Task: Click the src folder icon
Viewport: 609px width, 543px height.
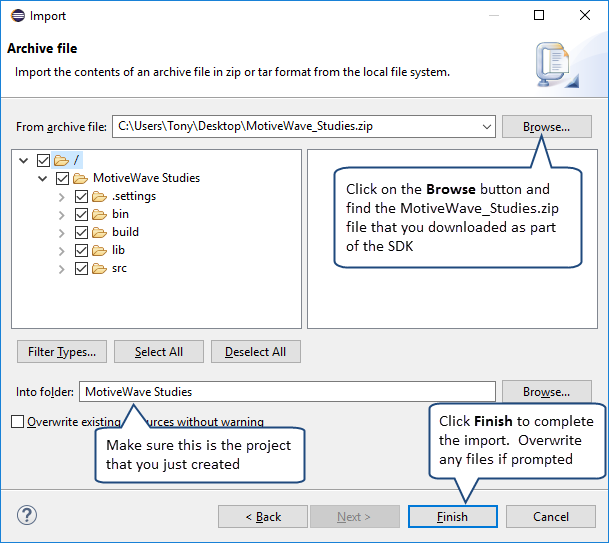Action: point(98,268)
